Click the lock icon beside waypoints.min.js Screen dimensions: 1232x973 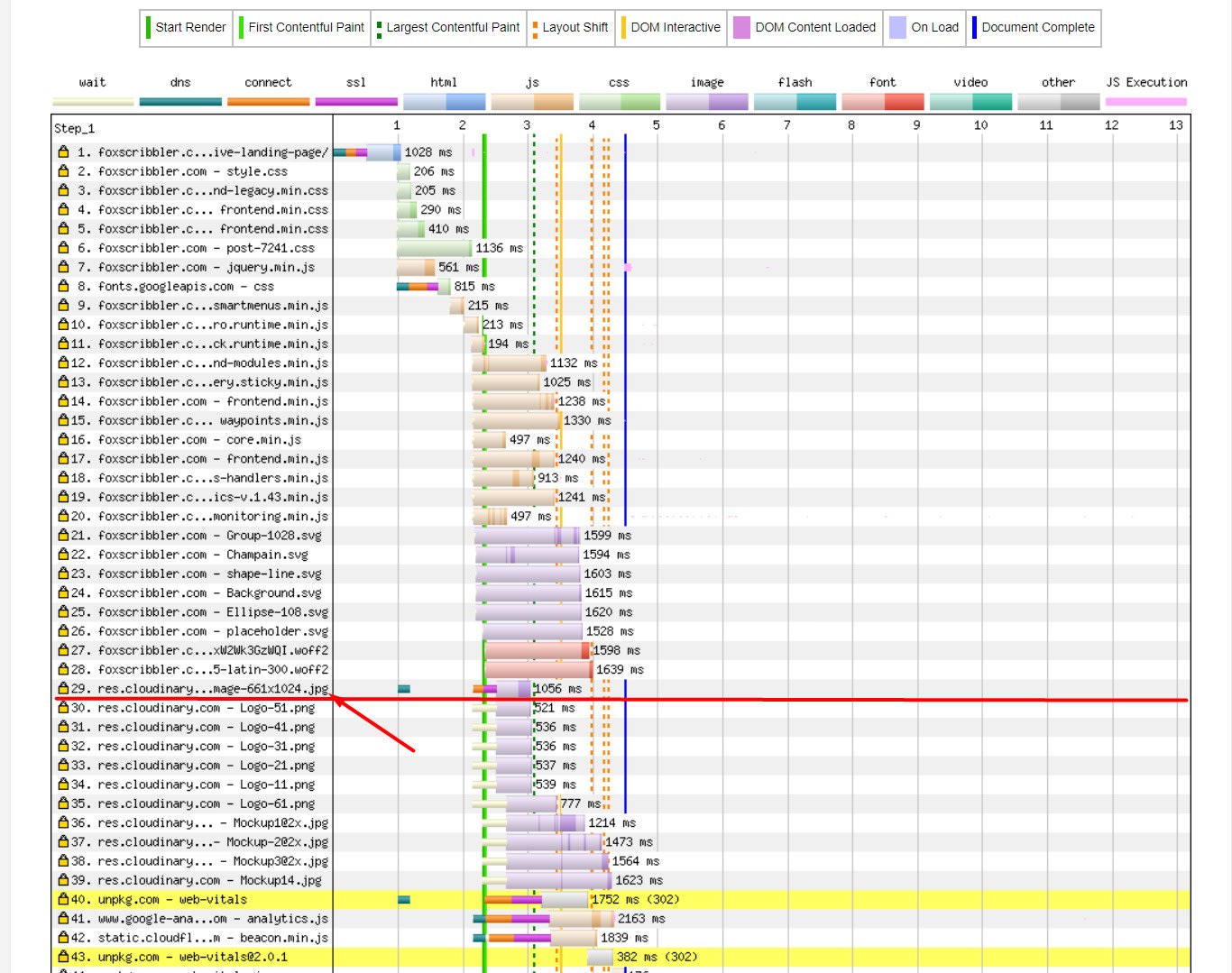(63, 419)
